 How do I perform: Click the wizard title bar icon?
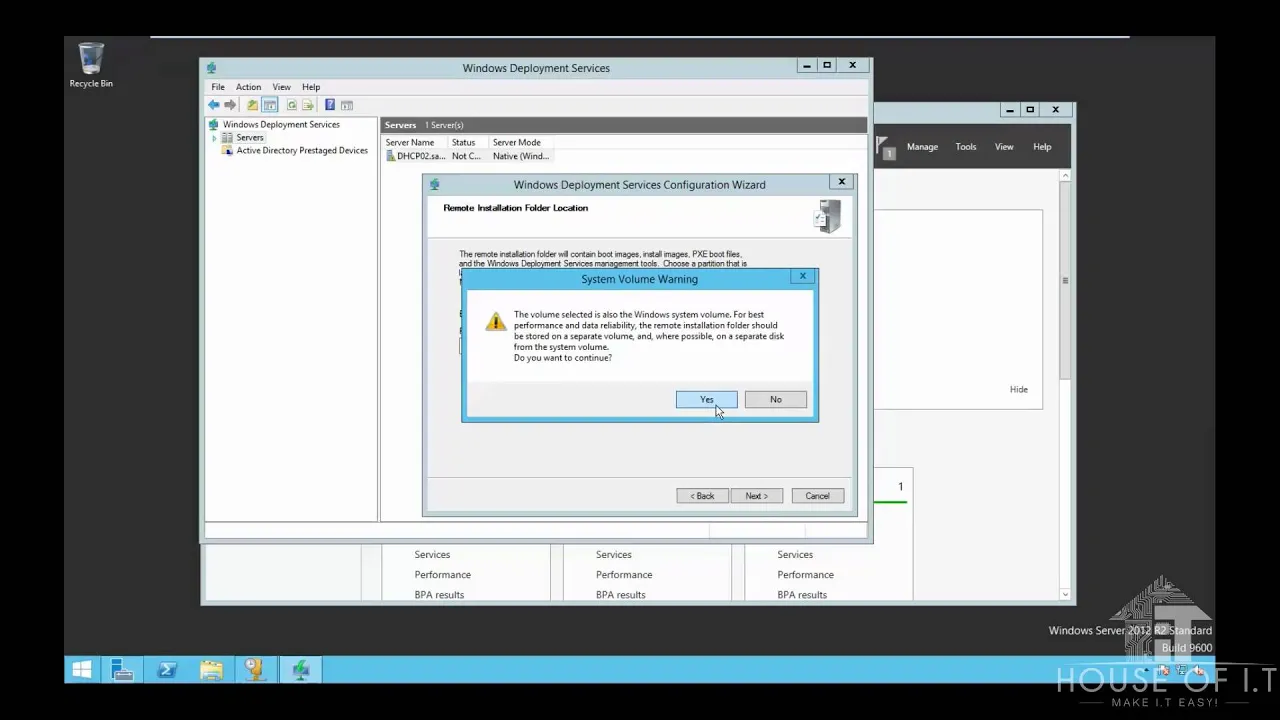tap(434, 185)
